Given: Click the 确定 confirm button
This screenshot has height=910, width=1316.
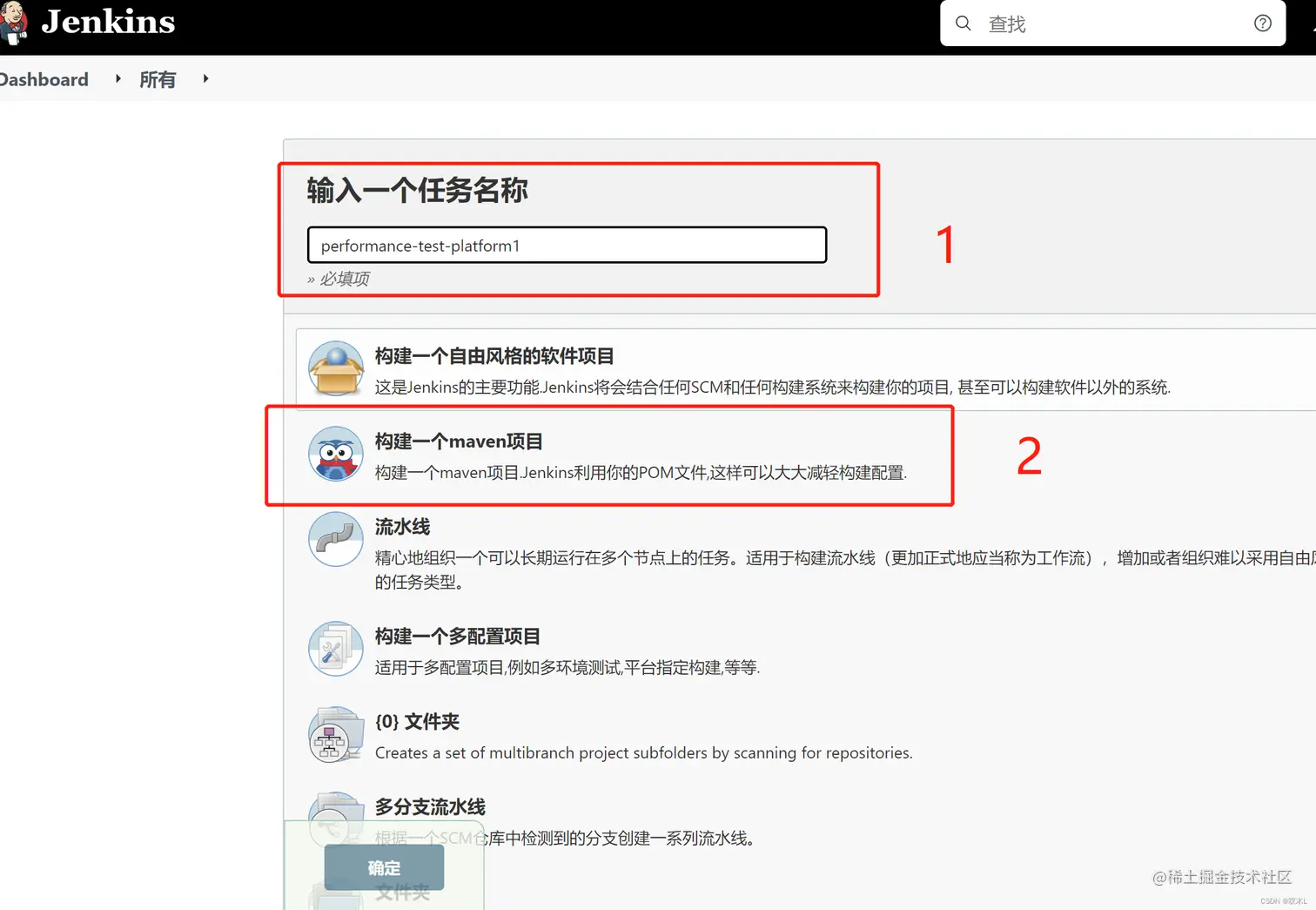Looking at the screenshot, I should [x=384, y=867].
